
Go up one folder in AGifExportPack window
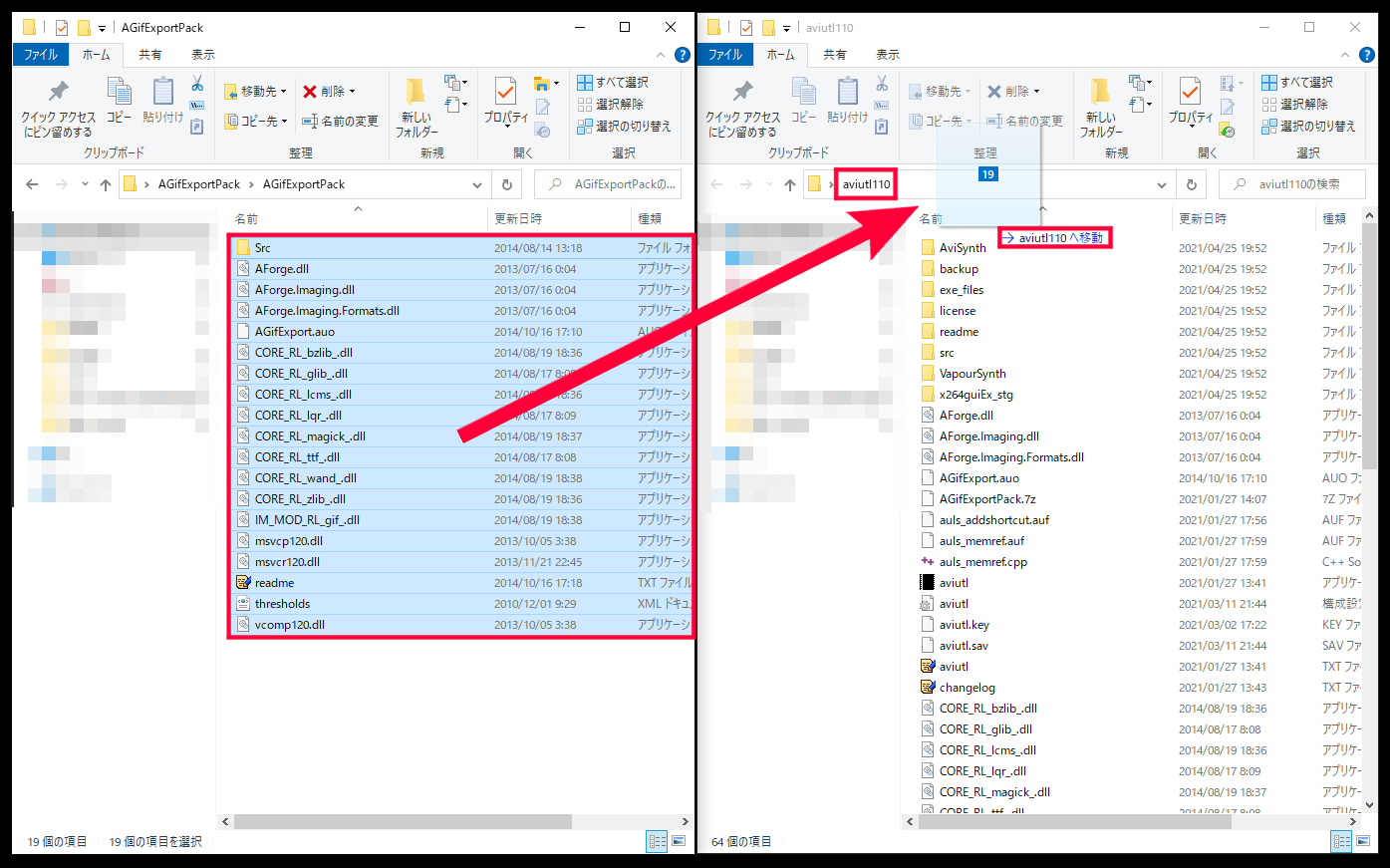106,184
